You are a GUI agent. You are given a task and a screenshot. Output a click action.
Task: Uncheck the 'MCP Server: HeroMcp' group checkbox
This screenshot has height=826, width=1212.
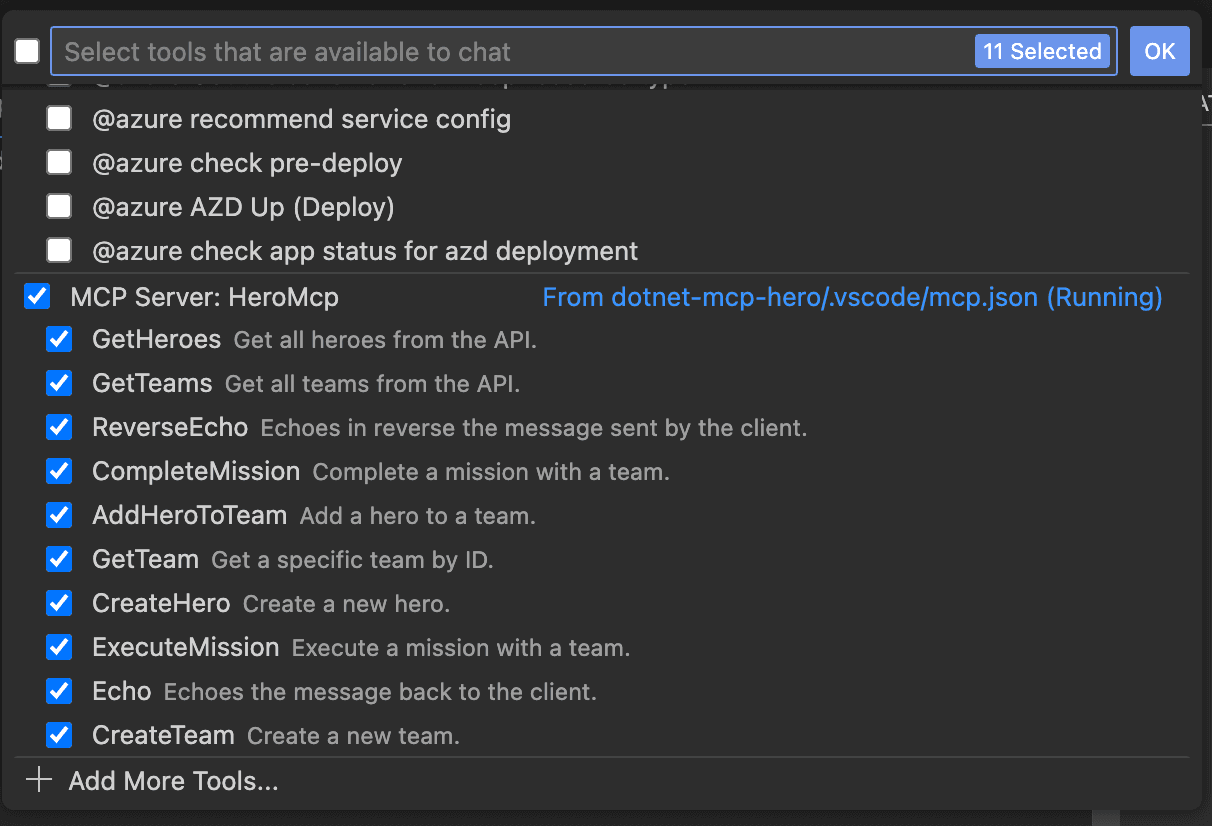(x=37, y=297)
